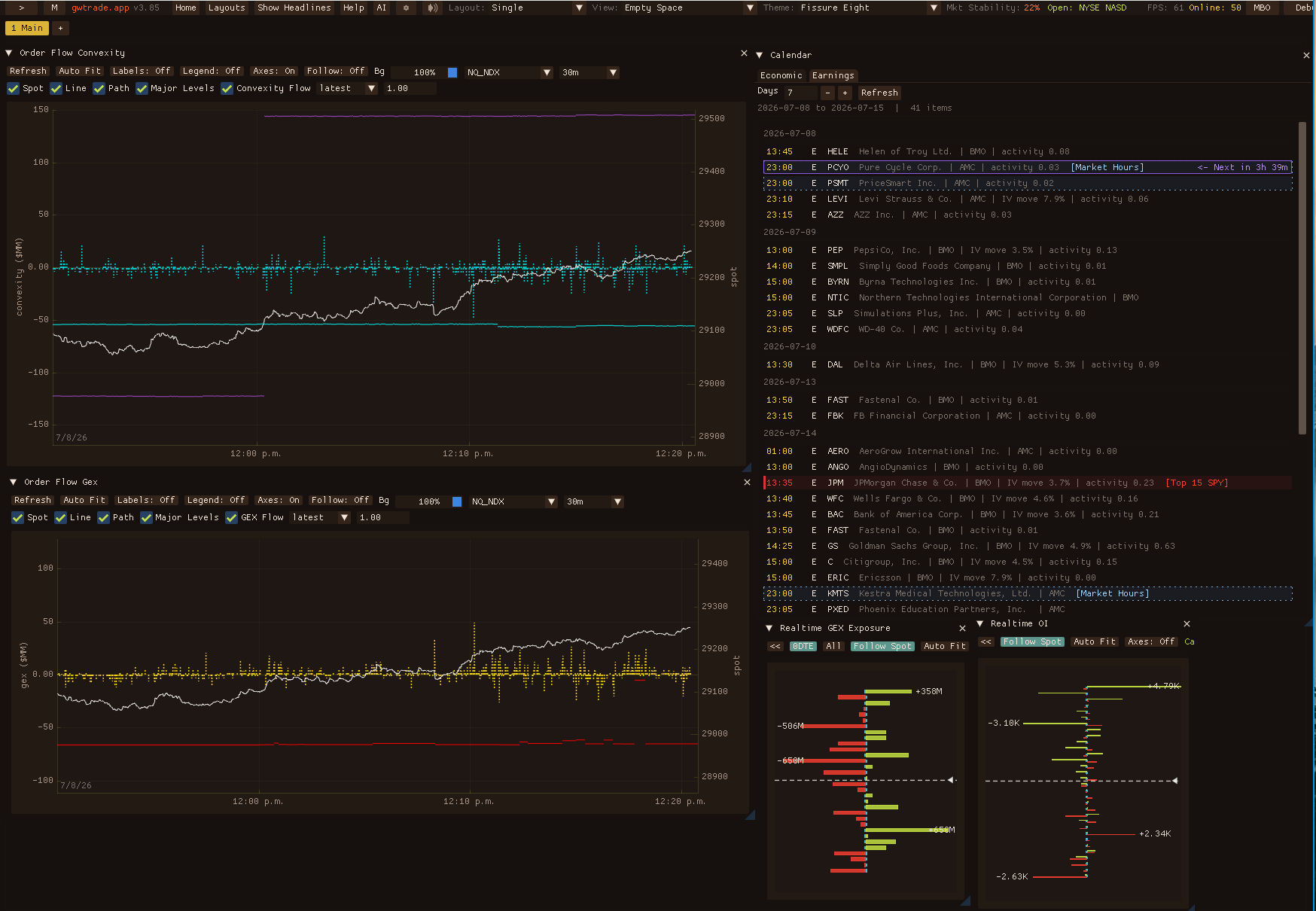Open latest dropdown in Order Flow Gex
Image resolution: width=1316 pixels, height=911 pixels.
[x=321, y=518]
